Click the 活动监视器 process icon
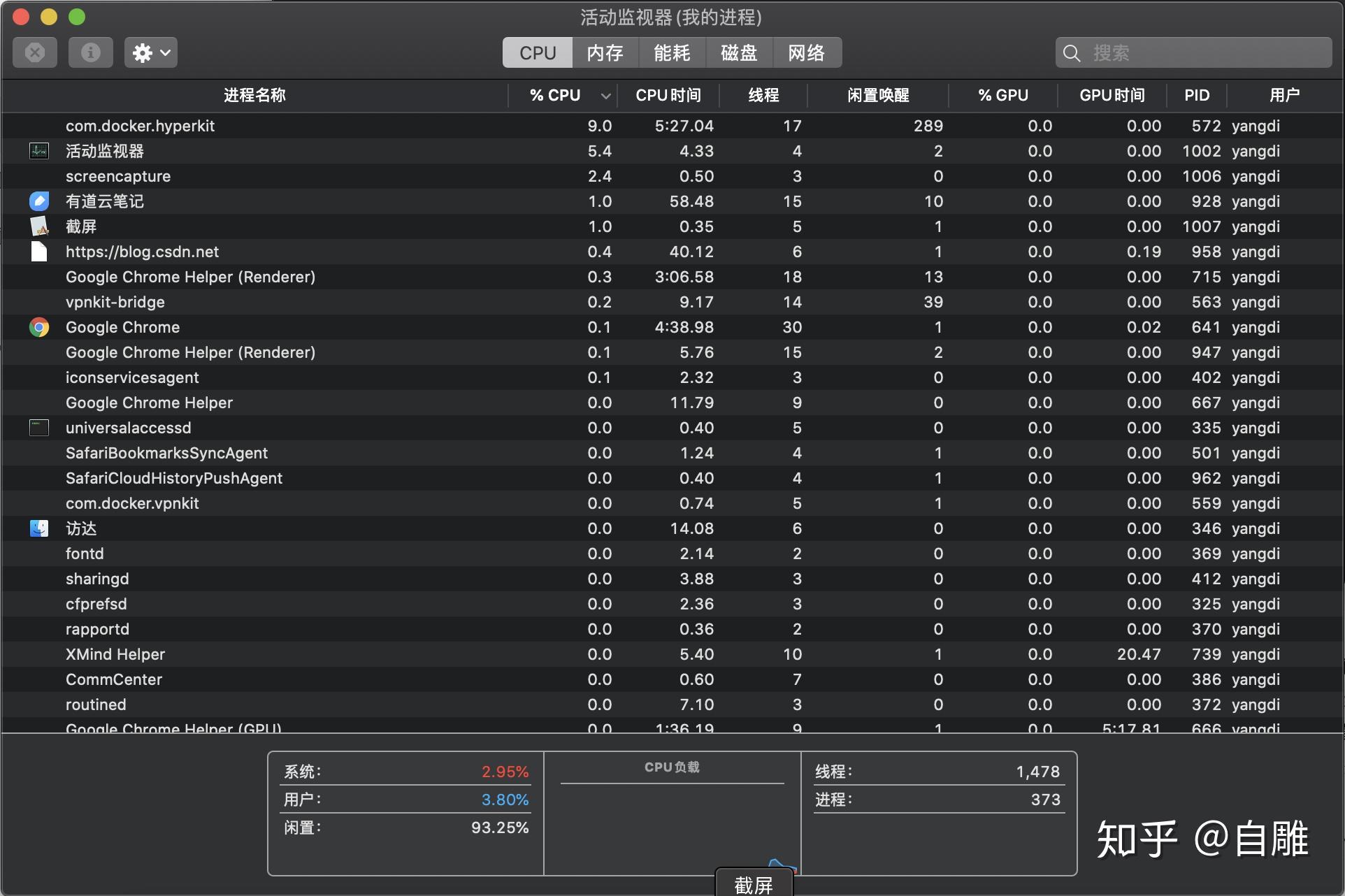The image size is (1345, 896). pos(39,151)
